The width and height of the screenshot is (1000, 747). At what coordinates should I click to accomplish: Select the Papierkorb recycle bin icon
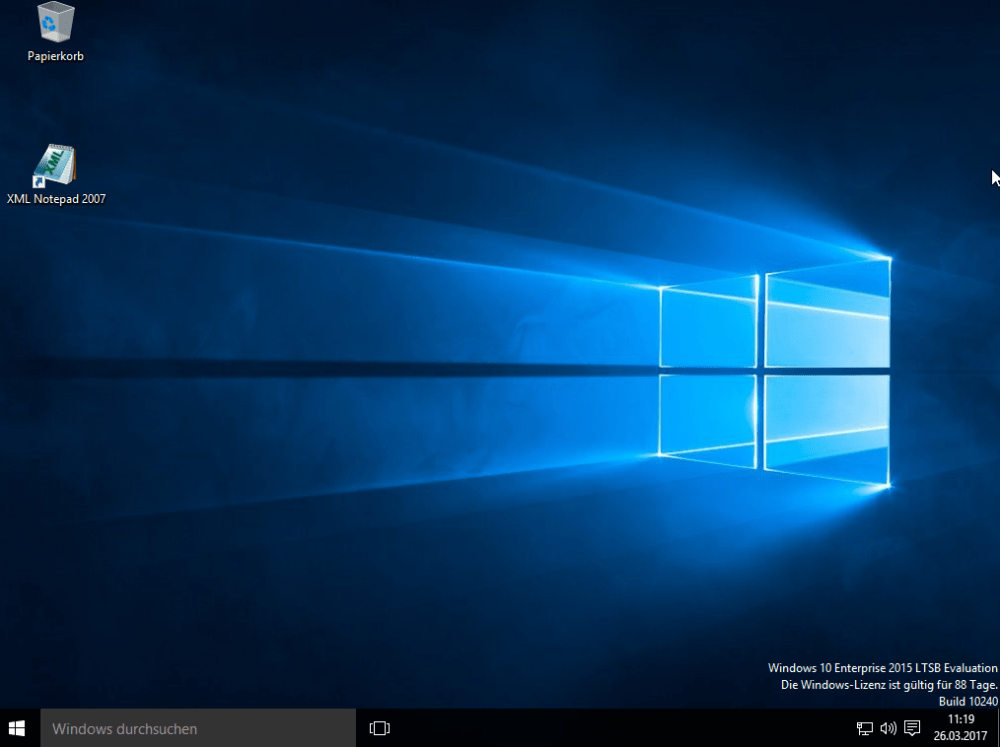55,22
